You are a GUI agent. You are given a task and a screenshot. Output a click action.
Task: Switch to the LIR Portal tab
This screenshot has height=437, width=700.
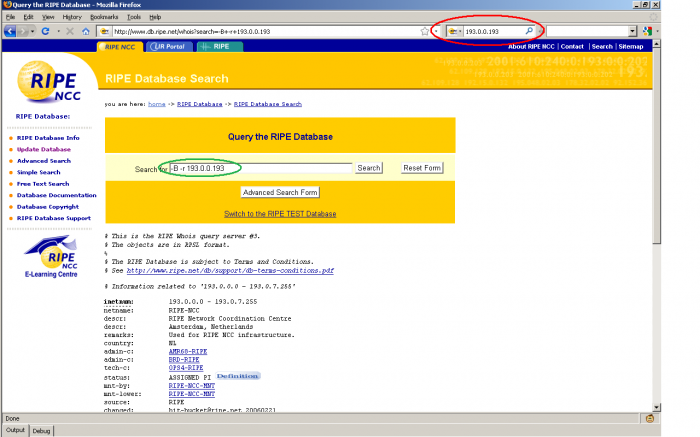click(x=169, y=46)
